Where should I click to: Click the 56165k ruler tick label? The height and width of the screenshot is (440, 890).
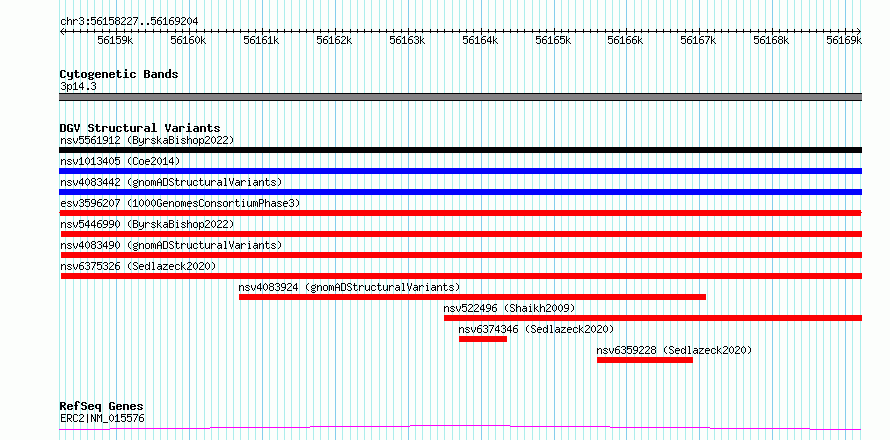pyautogui.click(x=553, y=40)
